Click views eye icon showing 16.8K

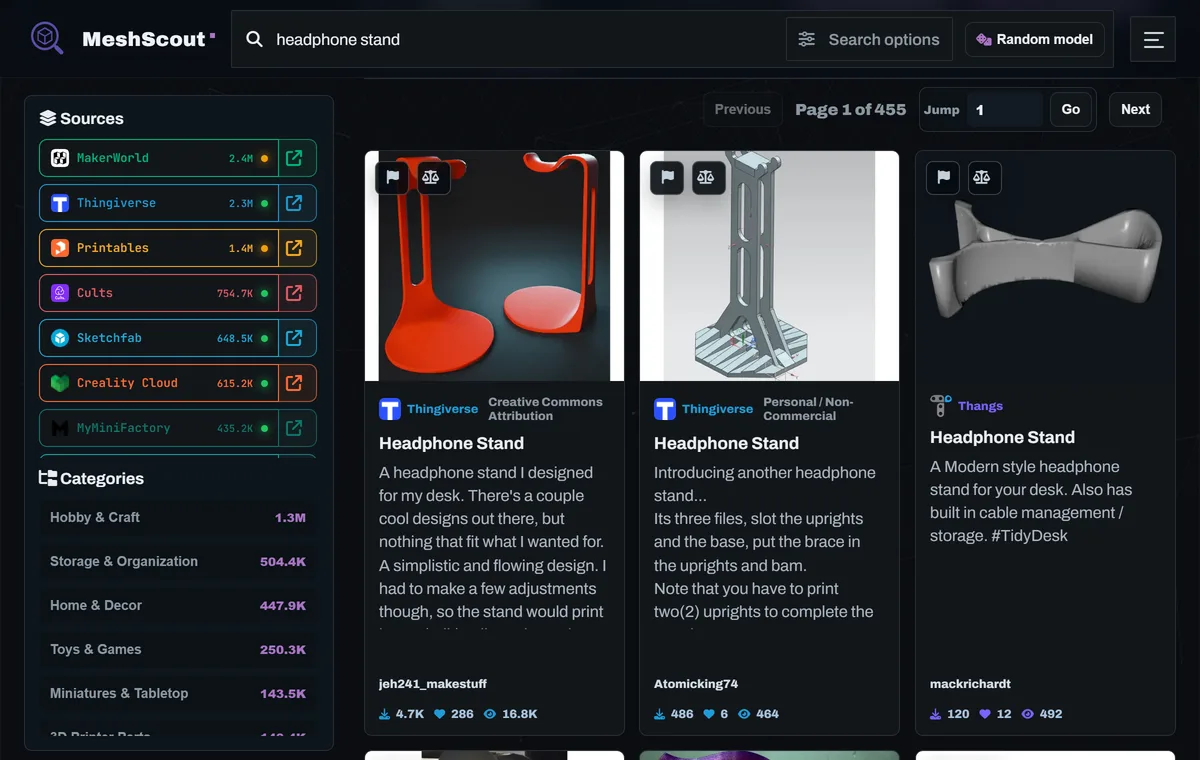click(490, 714)
